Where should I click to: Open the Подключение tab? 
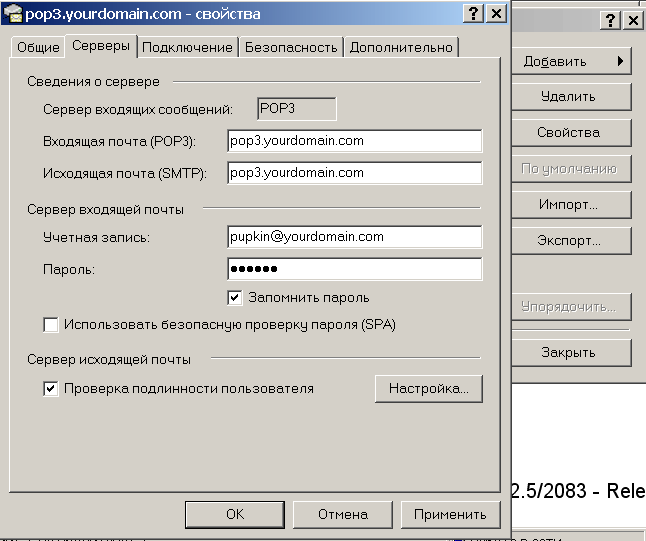point(187,47)
